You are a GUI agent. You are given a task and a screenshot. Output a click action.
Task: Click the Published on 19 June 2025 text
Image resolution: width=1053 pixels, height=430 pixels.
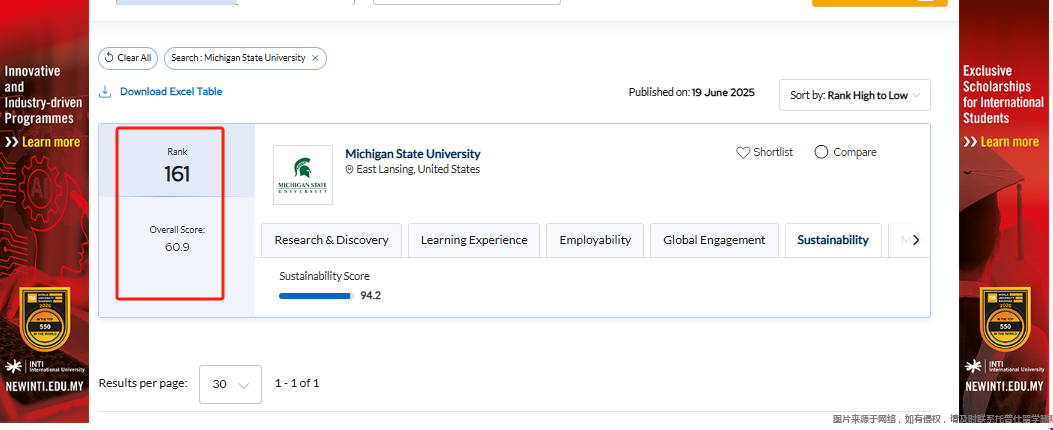pos(692,93)
